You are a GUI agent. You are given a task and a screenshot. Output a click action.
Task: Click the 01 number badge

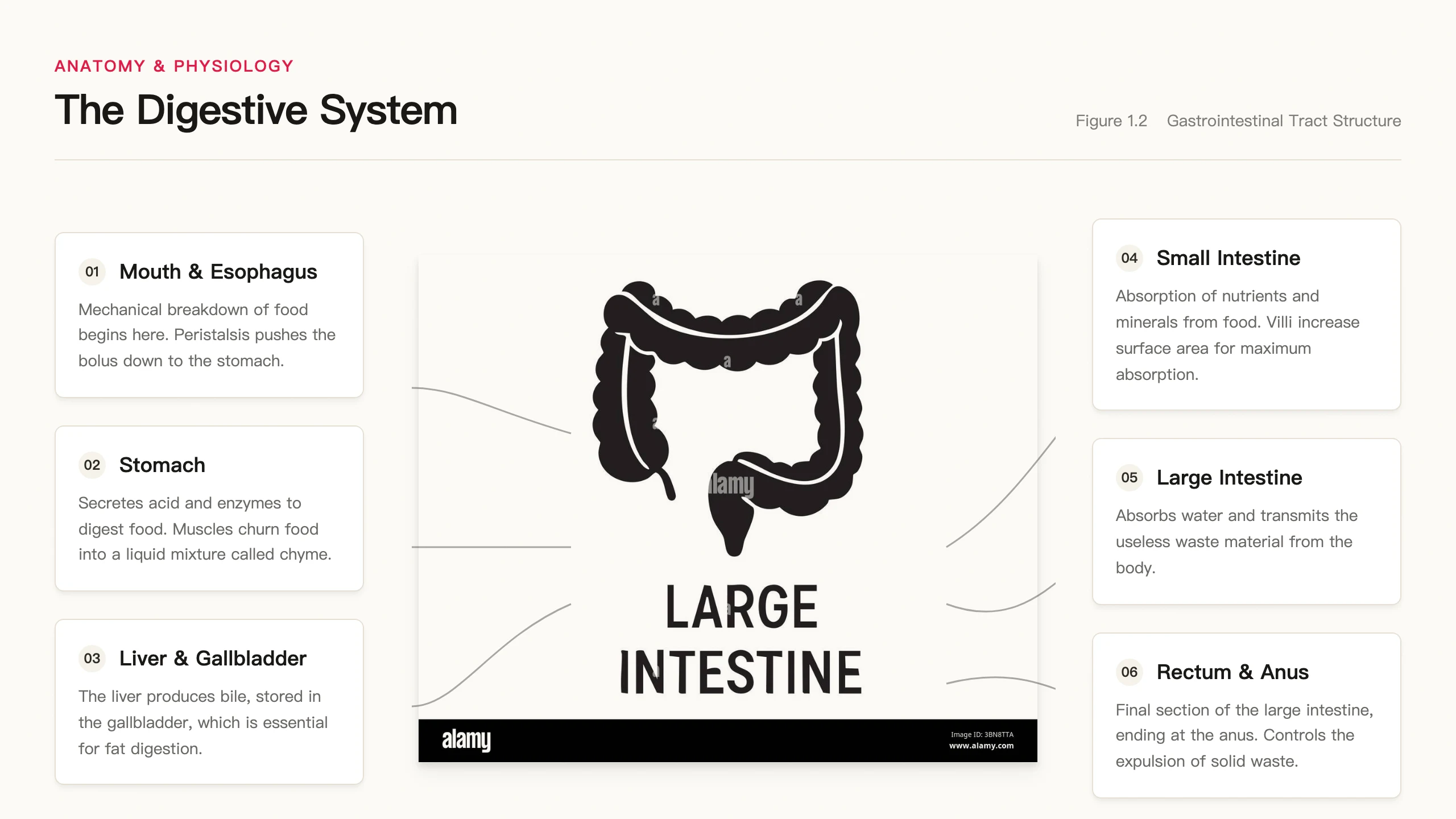(92, 272)
